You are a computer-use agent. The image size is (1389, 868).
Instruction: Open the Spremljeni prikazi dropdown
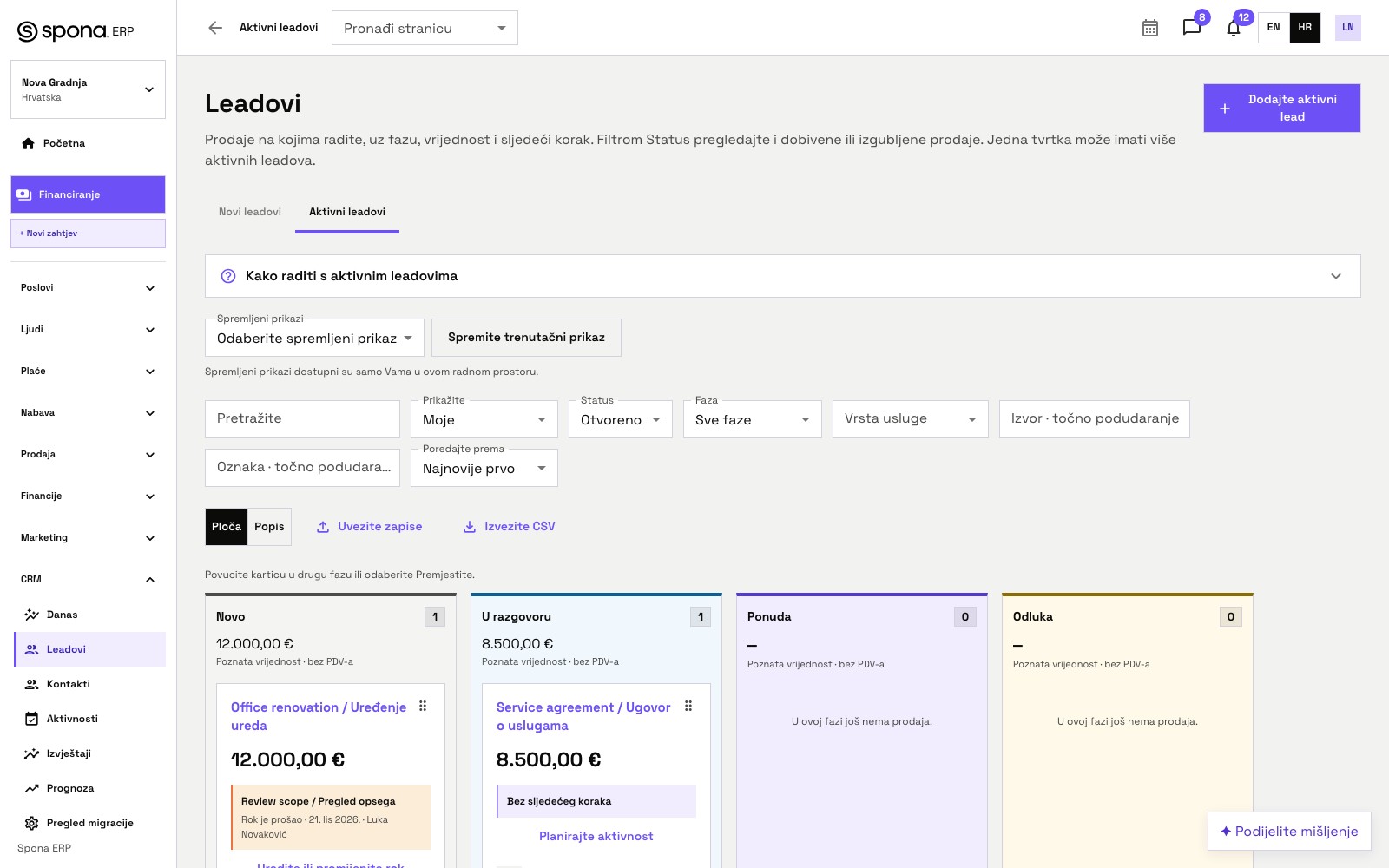click(314, 338)
